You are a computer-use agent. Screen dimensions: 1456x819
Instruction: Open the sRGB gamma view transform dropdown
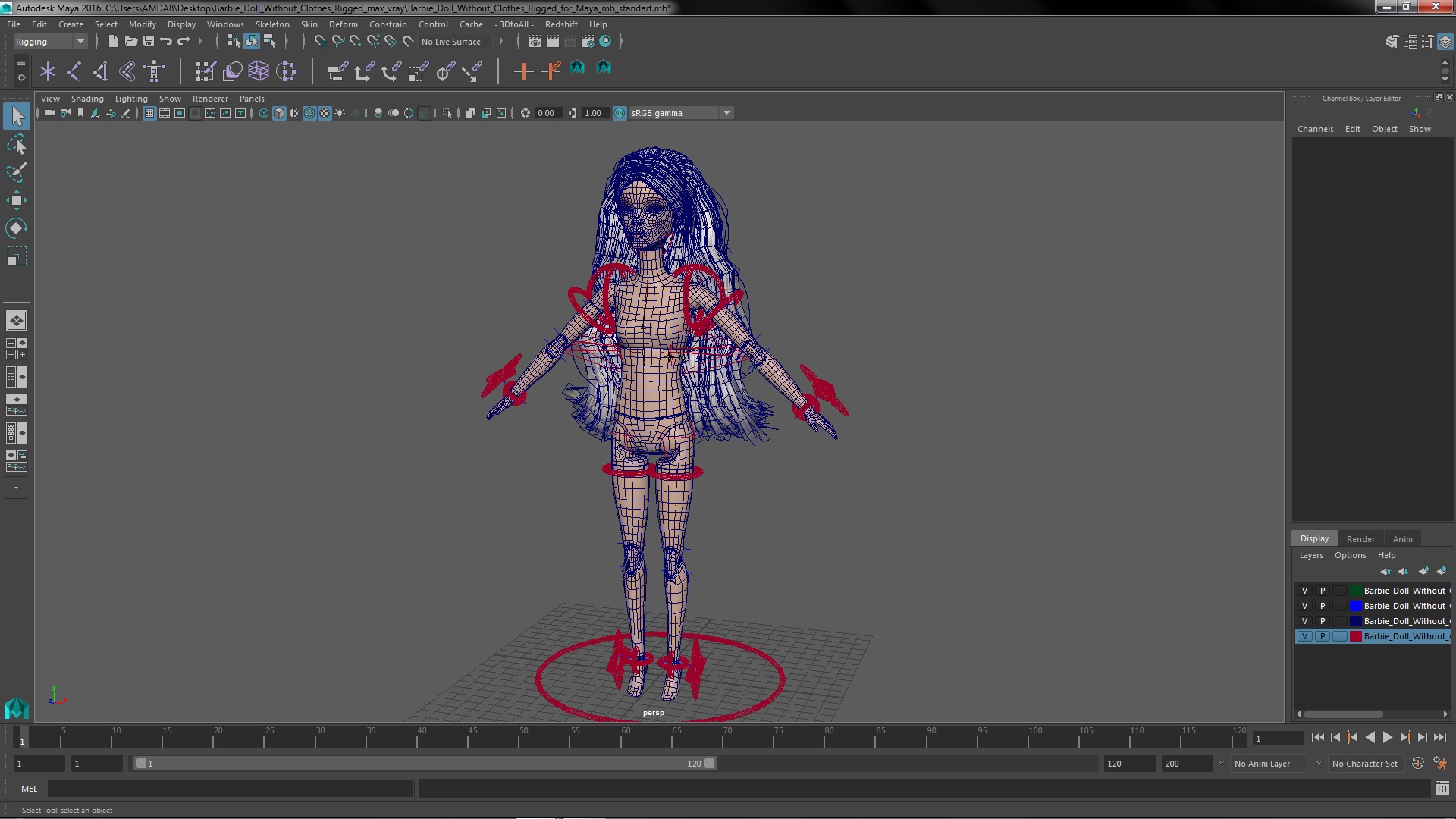pyautogui.click(x=681, y=113)
